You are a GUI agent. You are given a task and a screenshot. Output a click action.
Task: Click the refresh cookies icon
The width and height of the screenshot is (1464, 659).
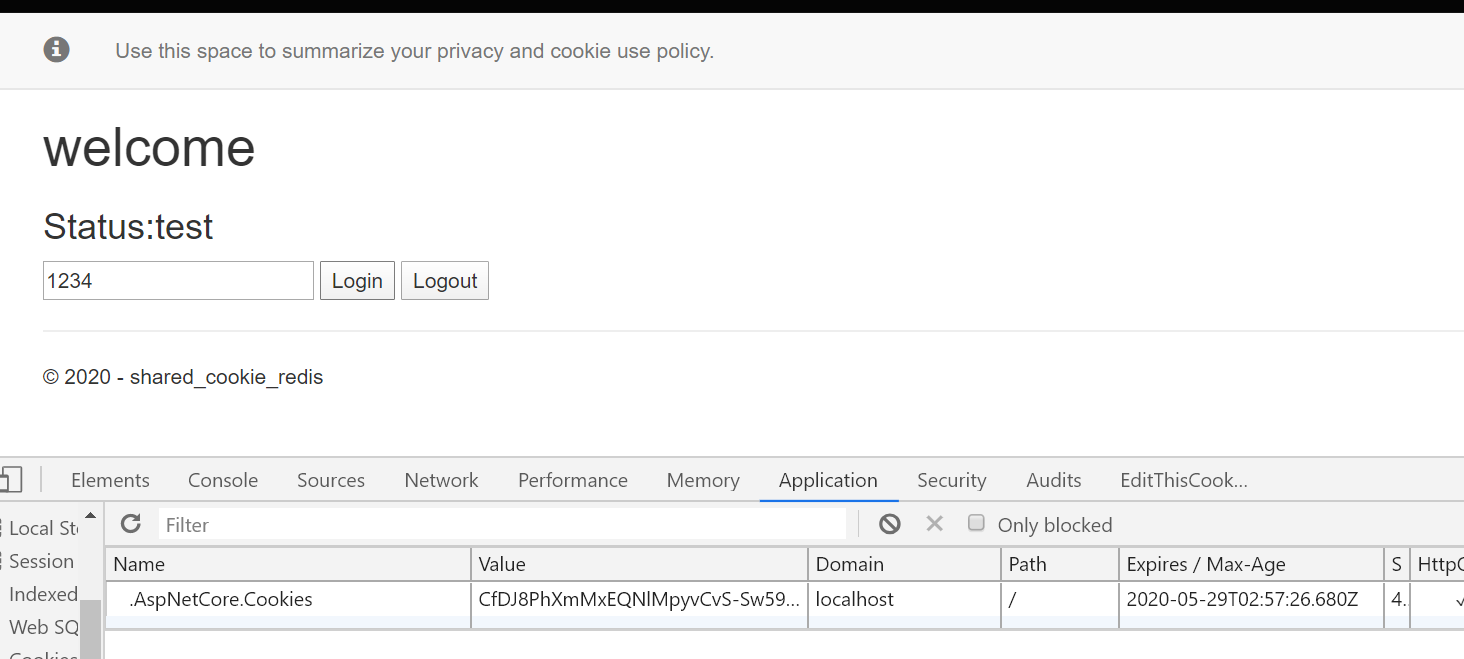click(131, 524)
